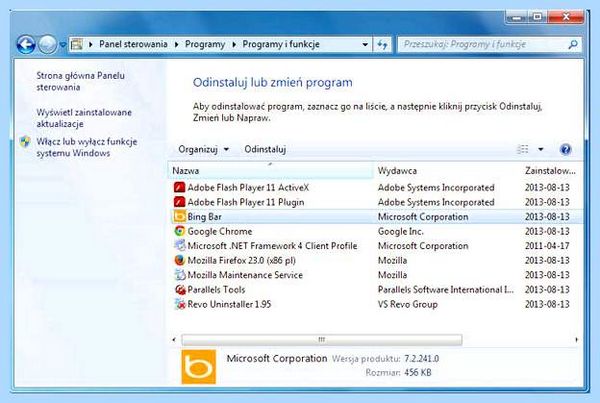Click the large orange Bing logo in details pane

(199, 367)
